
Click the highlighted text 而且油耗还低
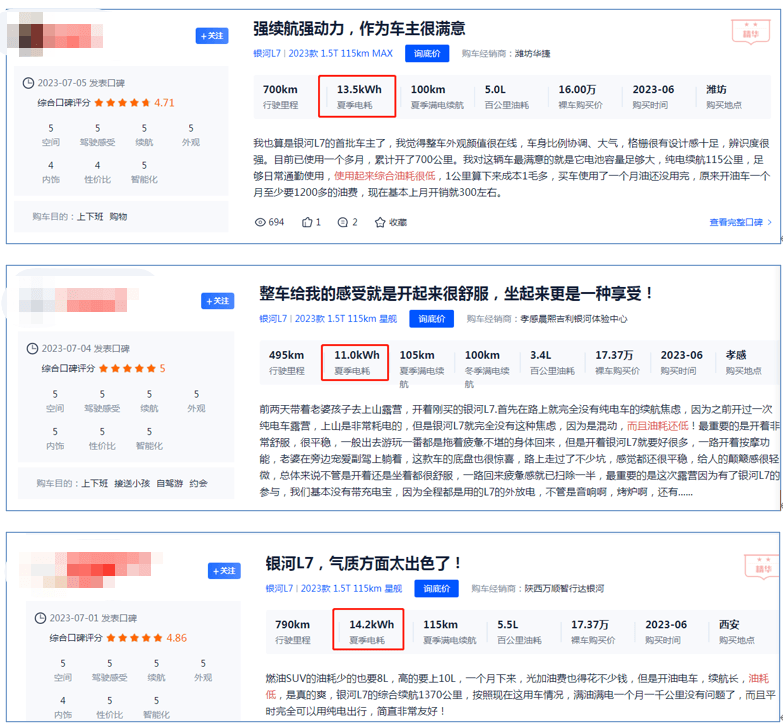658,426
